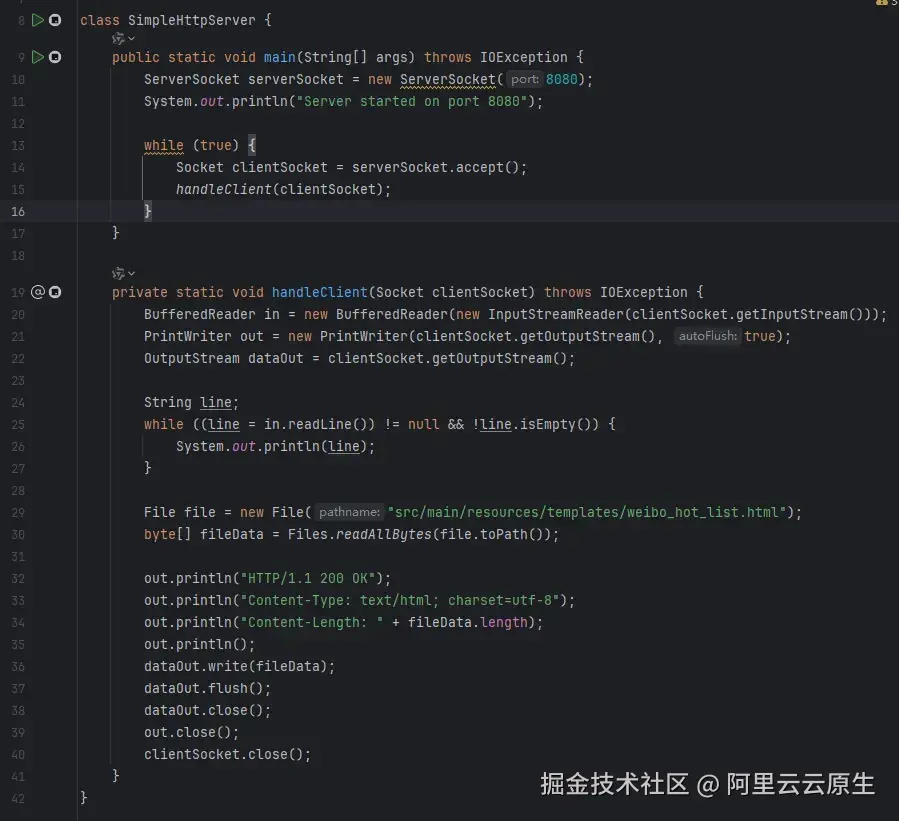This screenshot has height=821, width=899.
Task: Click the AI Assistant icon above handleClient method
Action: [116, 272]
